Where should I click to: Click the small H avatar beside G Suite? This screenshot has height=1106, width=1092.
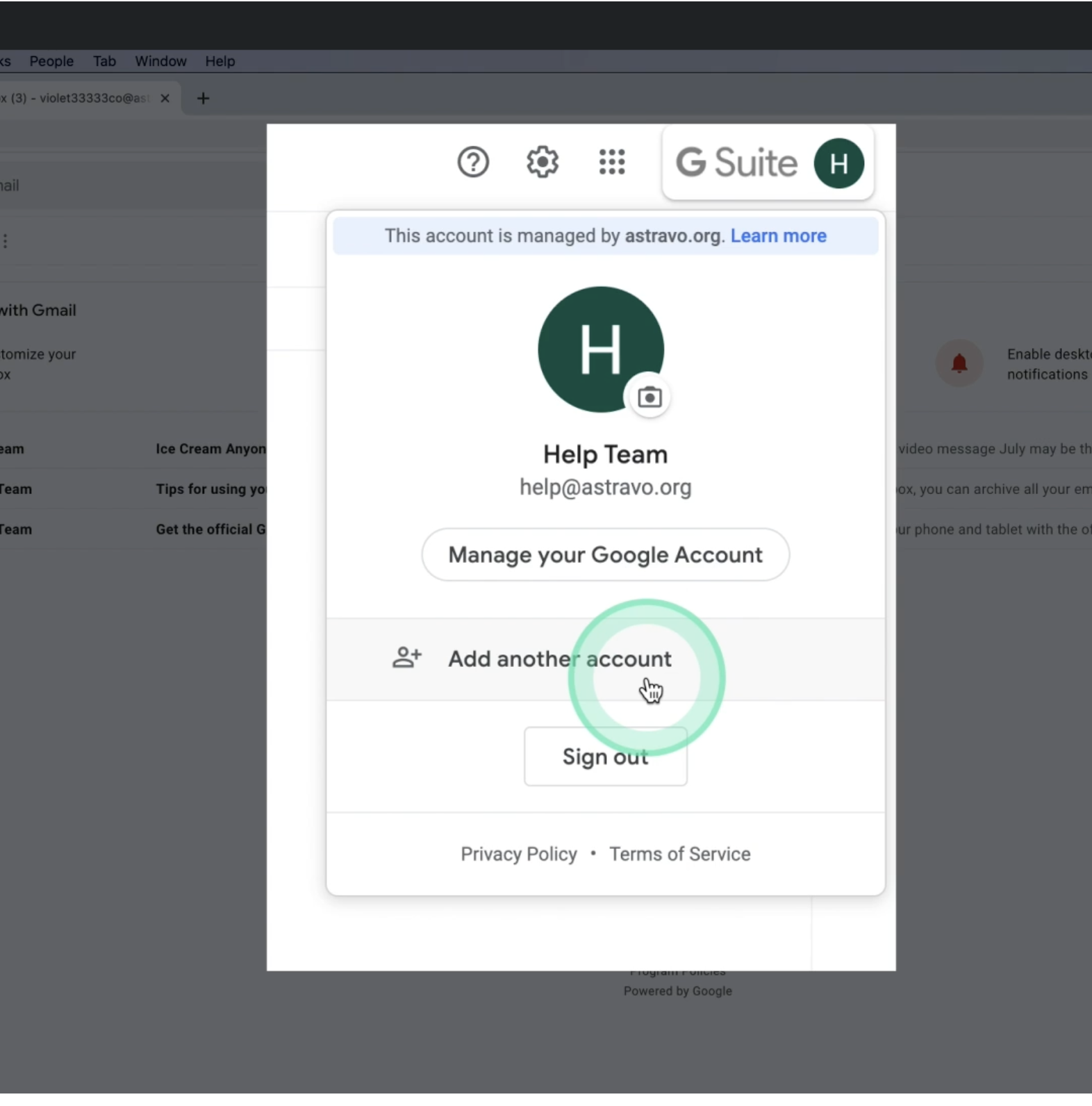[x=839, y=163]
